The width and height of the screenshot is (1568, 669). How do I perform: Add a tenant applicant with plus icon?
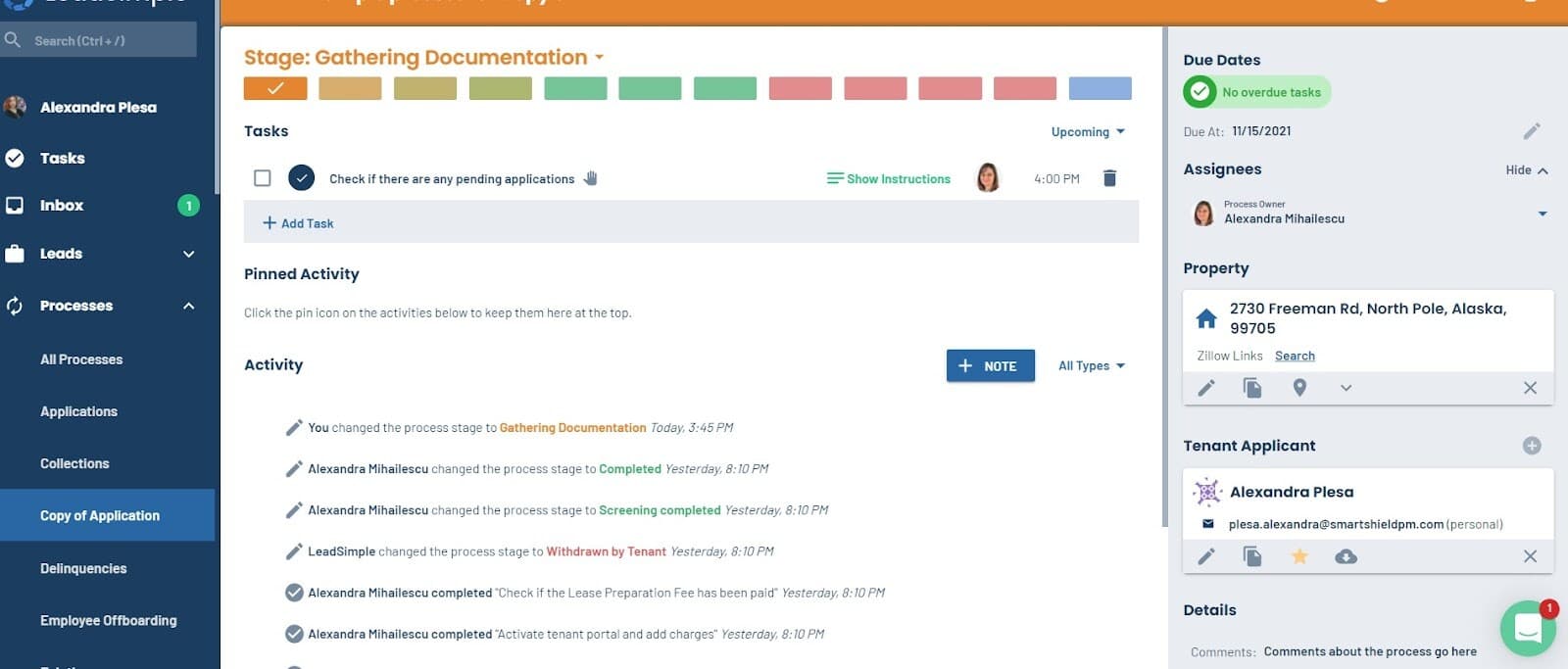(1532, 446)
